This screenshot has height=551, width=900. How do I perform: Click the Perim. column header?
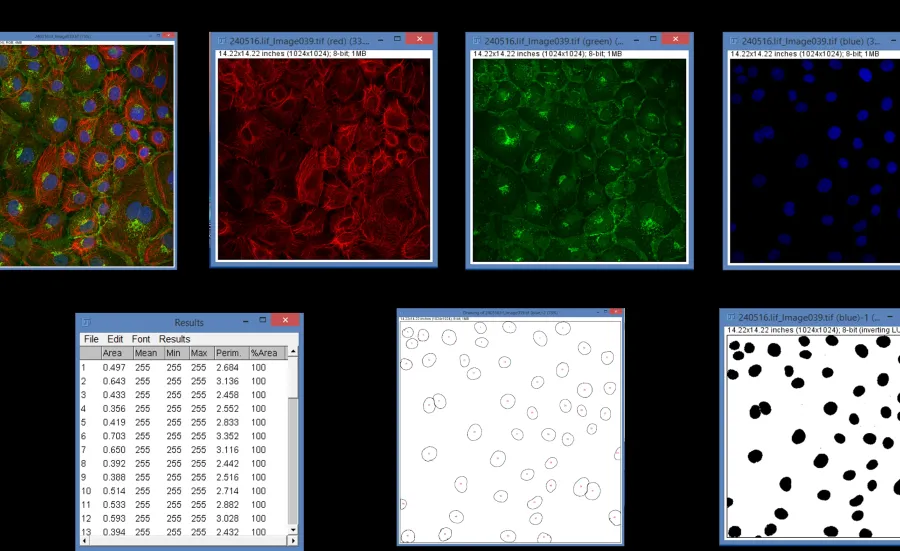tap(229, 353)
